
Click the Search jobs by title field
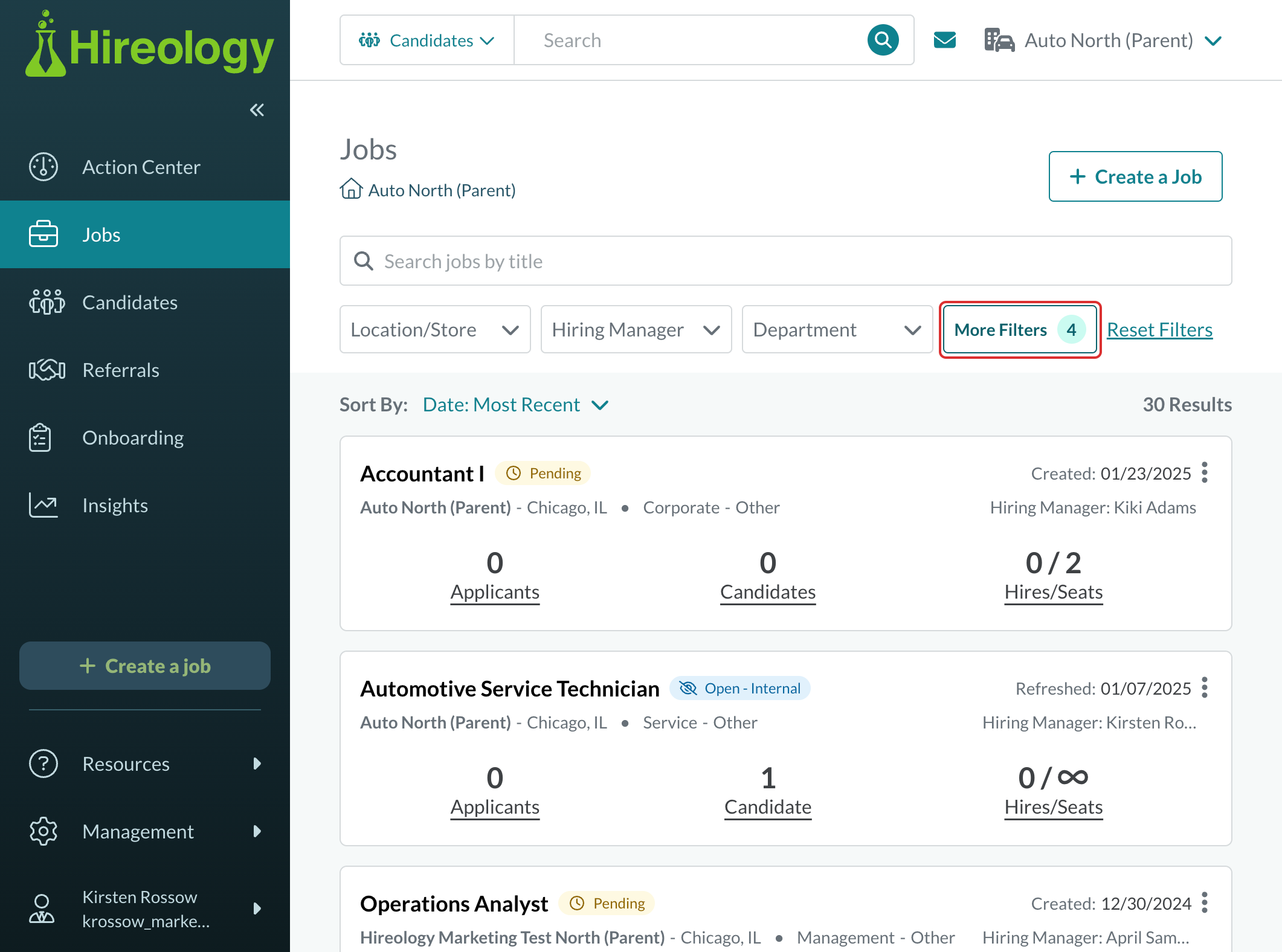pyautogui.click(x=786, y=261)
